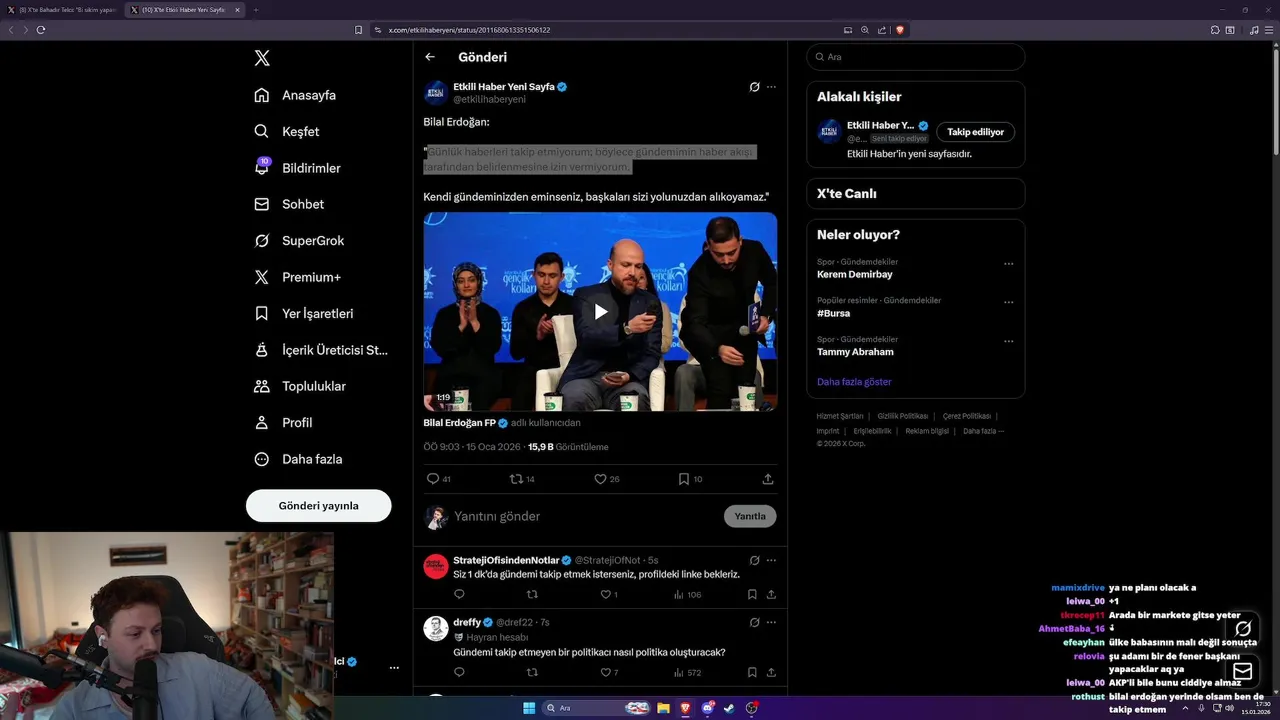This screenshot has width=1280, height=720.
Task: Share the main post
Action: pos(768,479)
